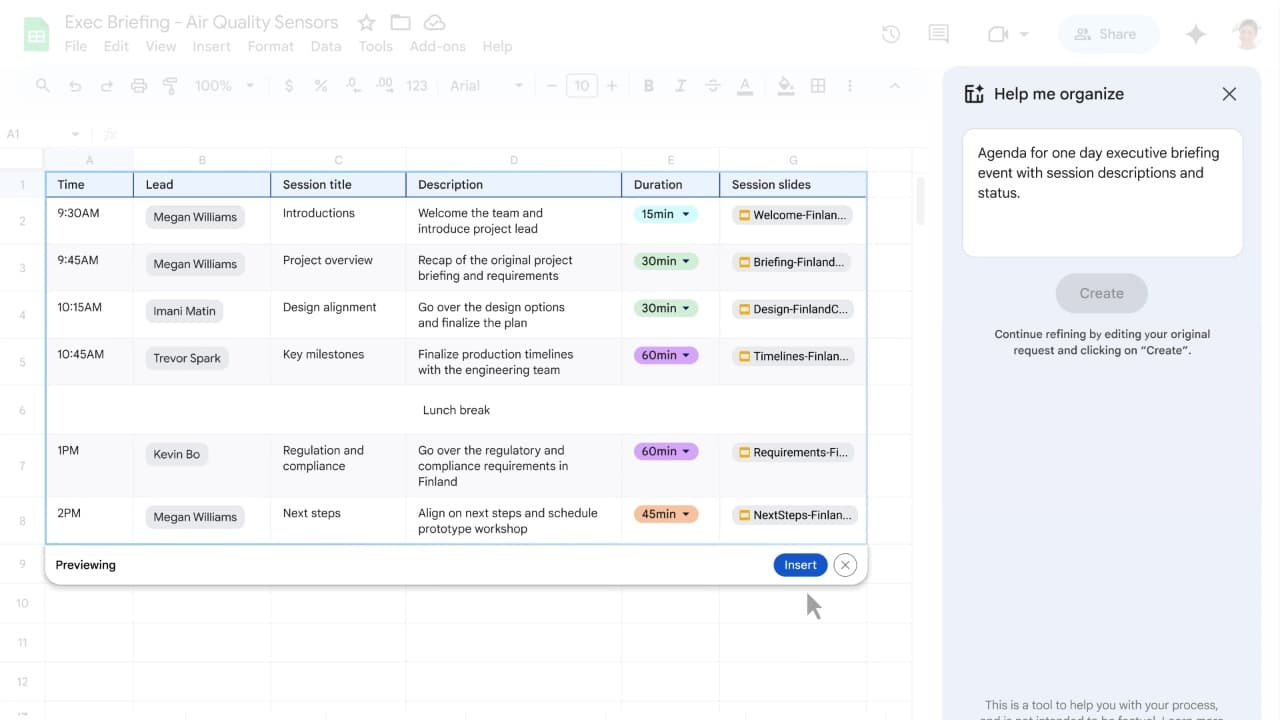This screenshot has height=720, width=1280.
Task: Toggle italic text formatting
Action: click(680, 86)
